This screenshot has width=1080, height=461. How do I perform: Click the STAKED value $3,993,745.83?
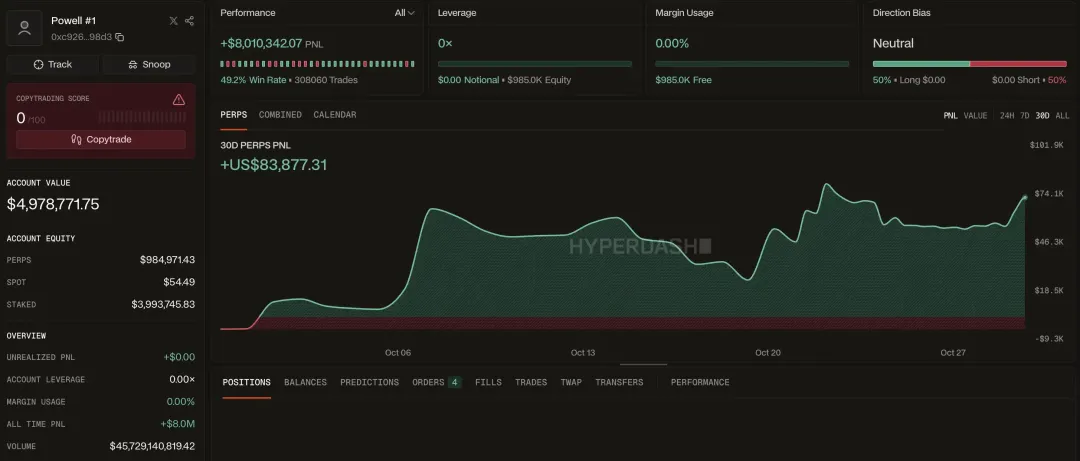pos(163,304)
